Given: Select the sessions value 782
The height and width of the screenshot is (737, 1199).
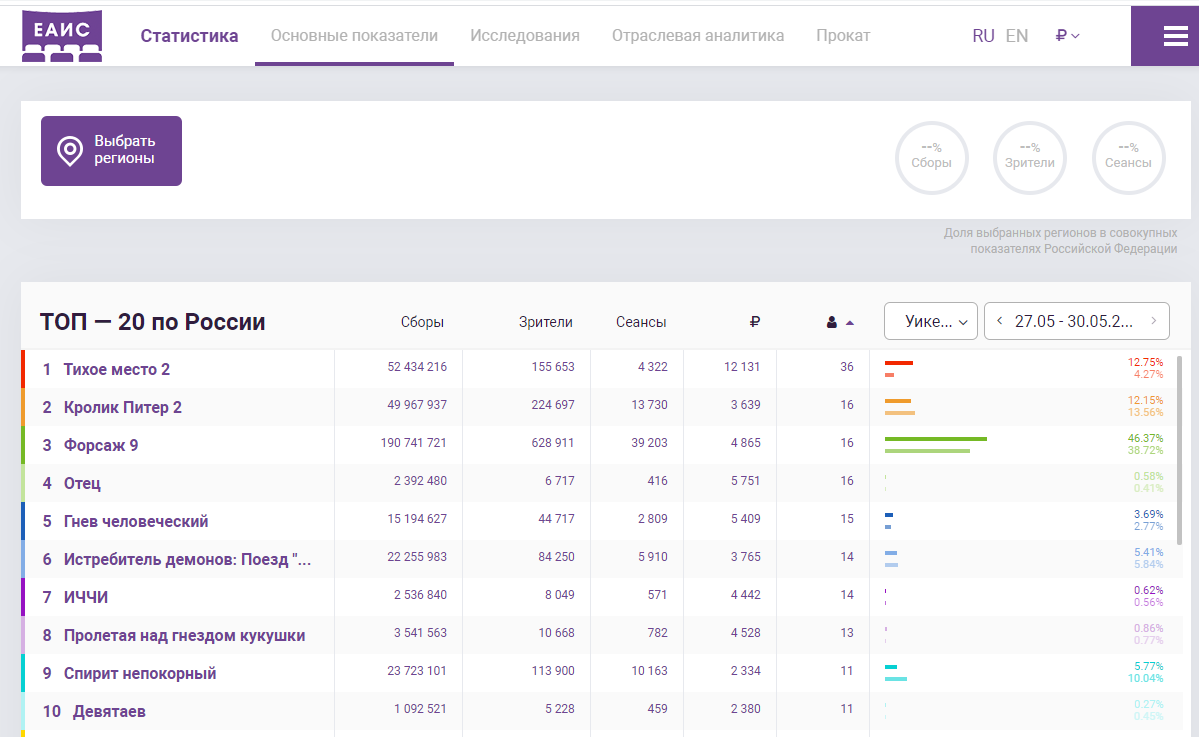Looking at the screenshot, I should click(657, 633).
